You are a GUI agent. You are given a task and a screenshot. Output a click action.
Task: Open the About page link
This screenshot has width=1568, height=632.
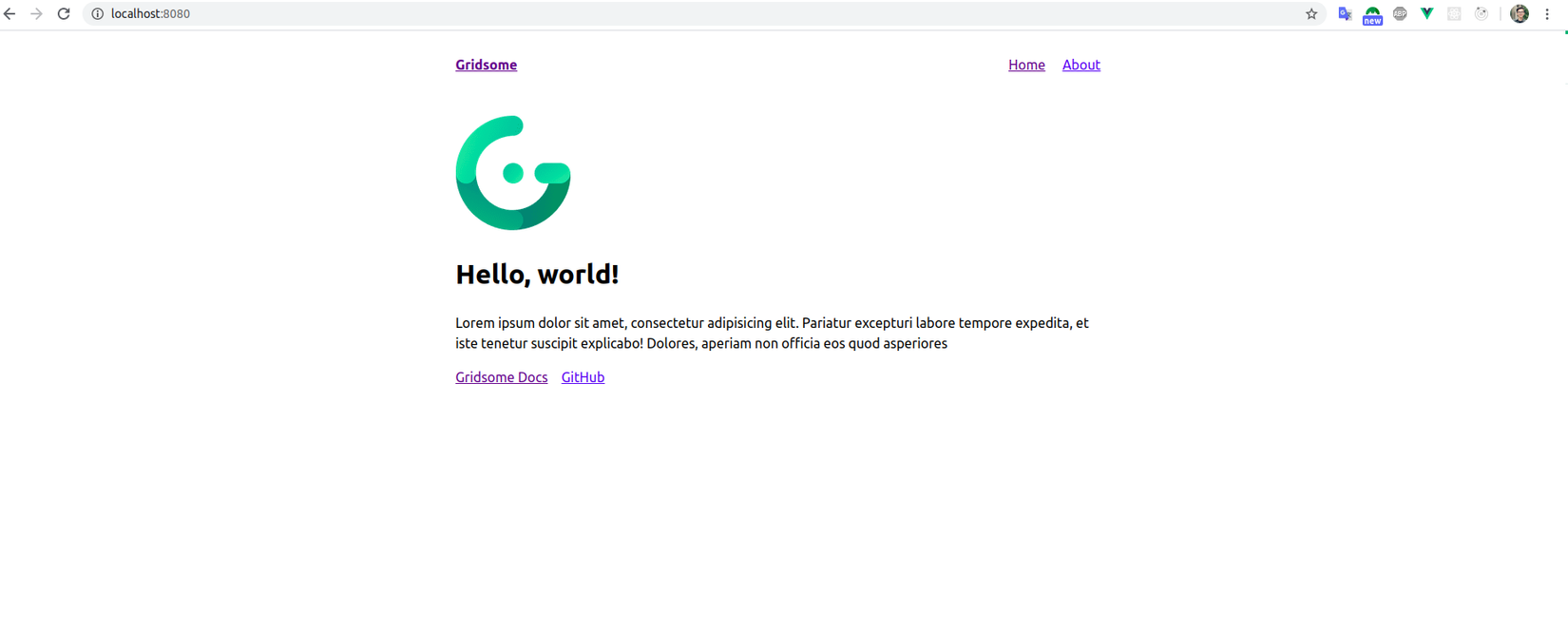click(x=1080, y=65)
